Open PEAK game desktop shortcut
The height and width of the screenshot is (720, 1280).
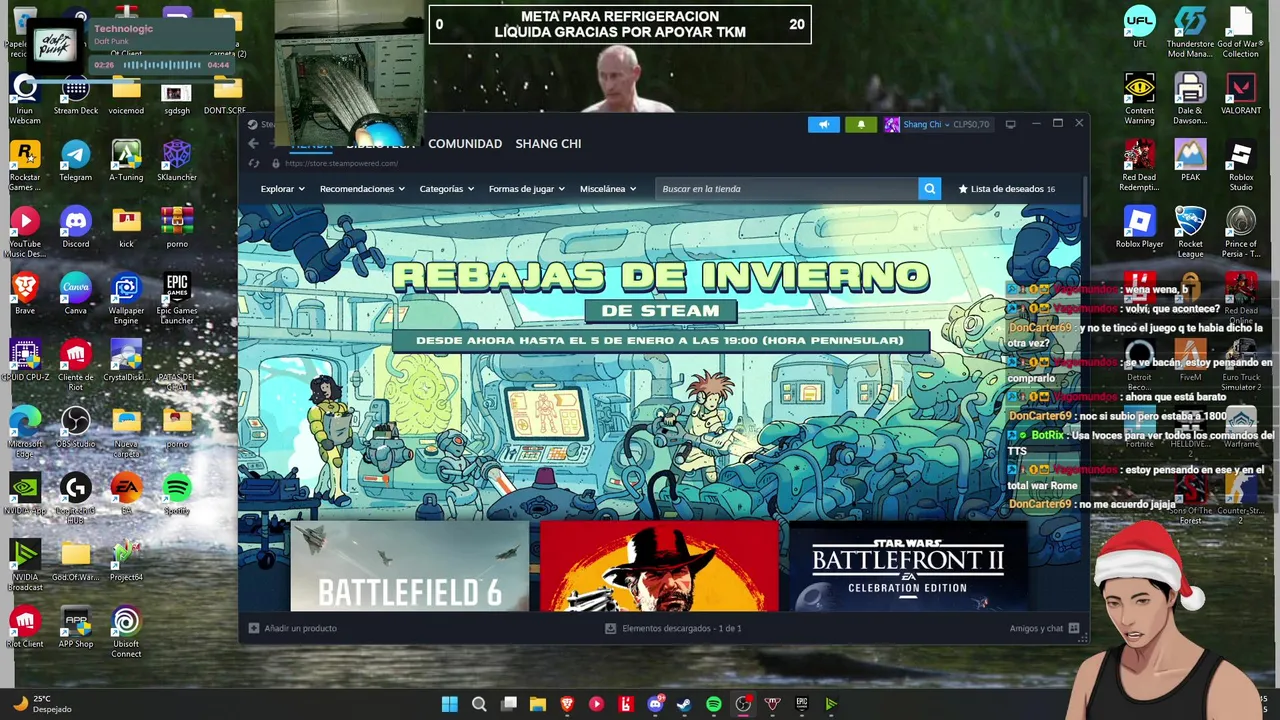click(1190, 160)
